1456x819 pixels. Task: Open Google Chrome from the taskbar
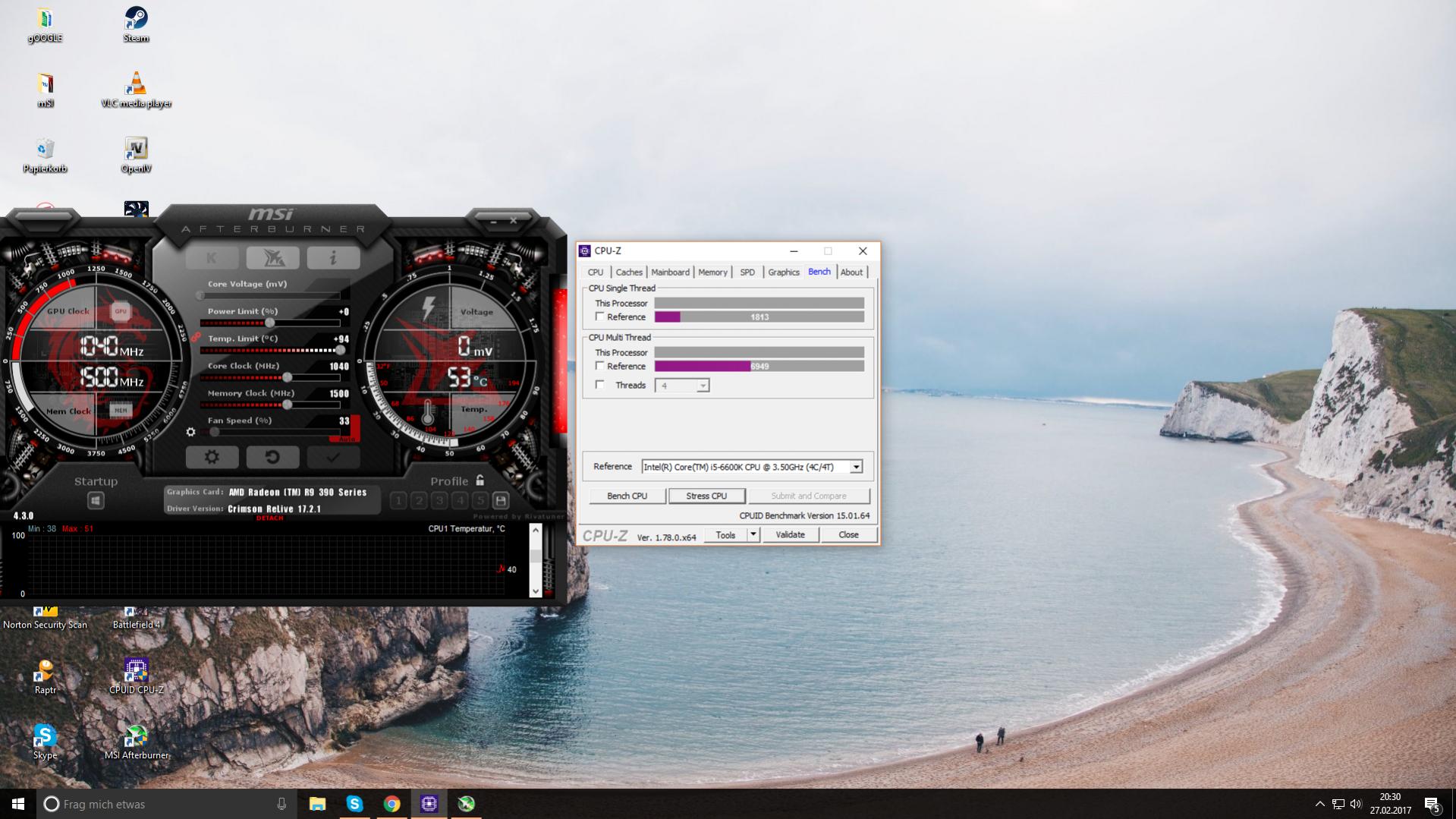(392, 804)
